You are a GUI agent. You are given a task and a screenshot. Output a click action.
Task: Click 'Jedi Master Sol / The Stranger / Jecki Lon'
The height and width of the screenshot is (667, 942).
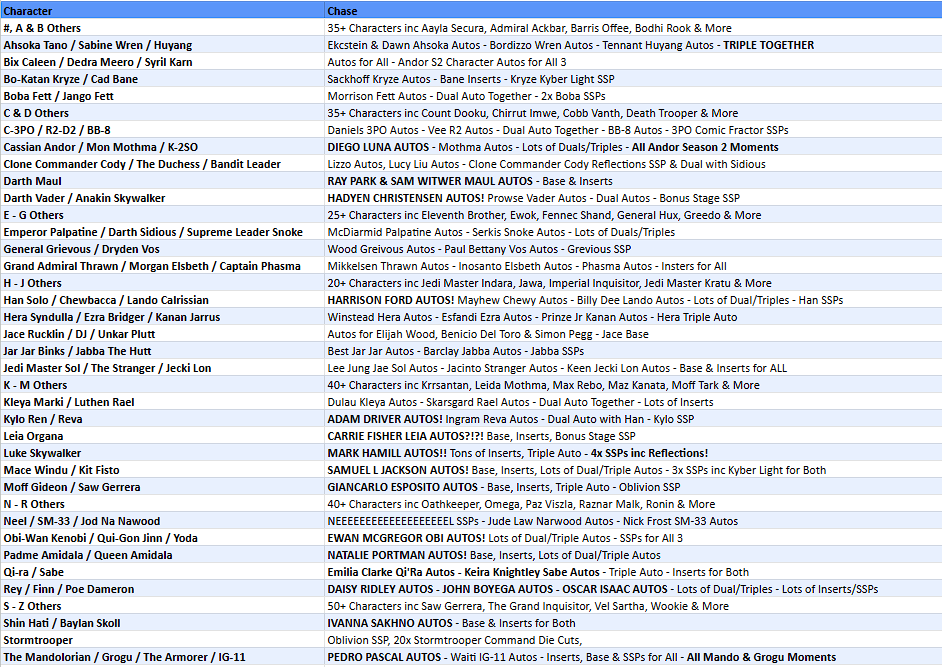pyautogui.click(x=162, y=368)
